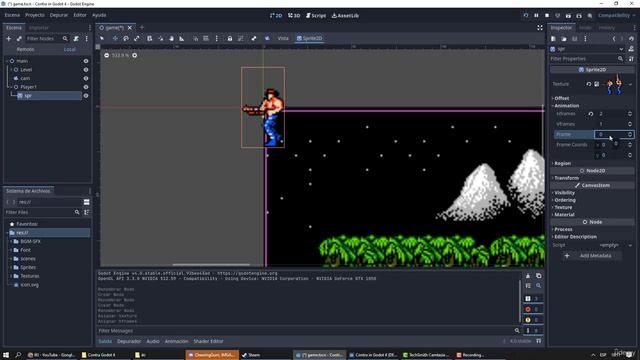This screenshot has width=640, height=360.
Task: Hide the cam node
Action: tap(86, 78)
